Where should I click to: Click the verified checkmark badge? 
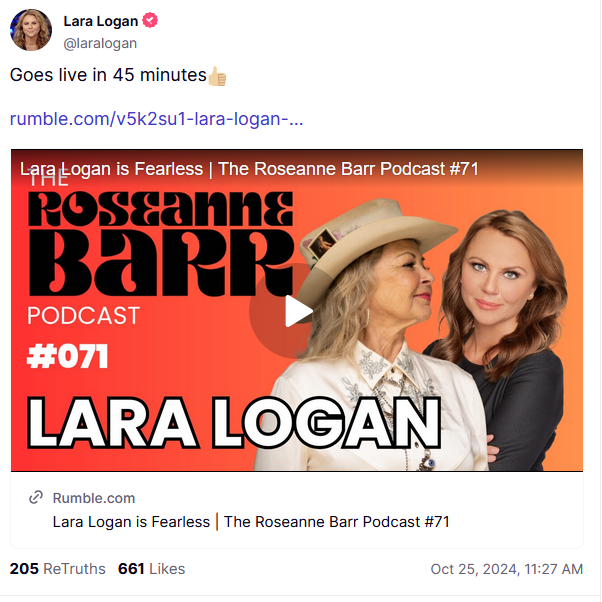click(x=150, y=20)
